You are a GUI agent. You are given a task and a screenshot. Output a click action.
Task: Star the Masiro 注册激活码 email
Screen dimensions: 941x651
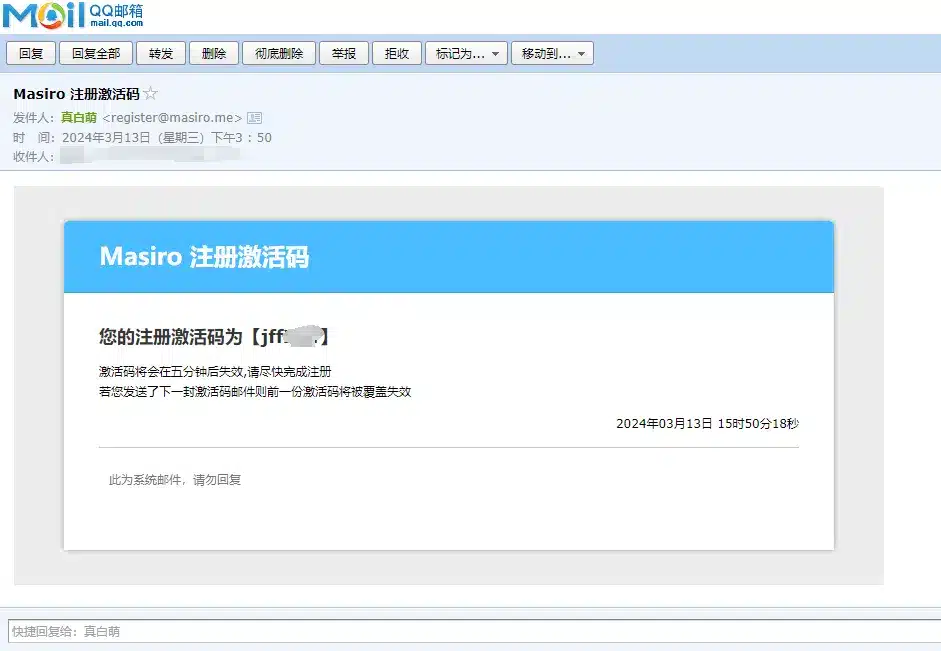point(151,94)
